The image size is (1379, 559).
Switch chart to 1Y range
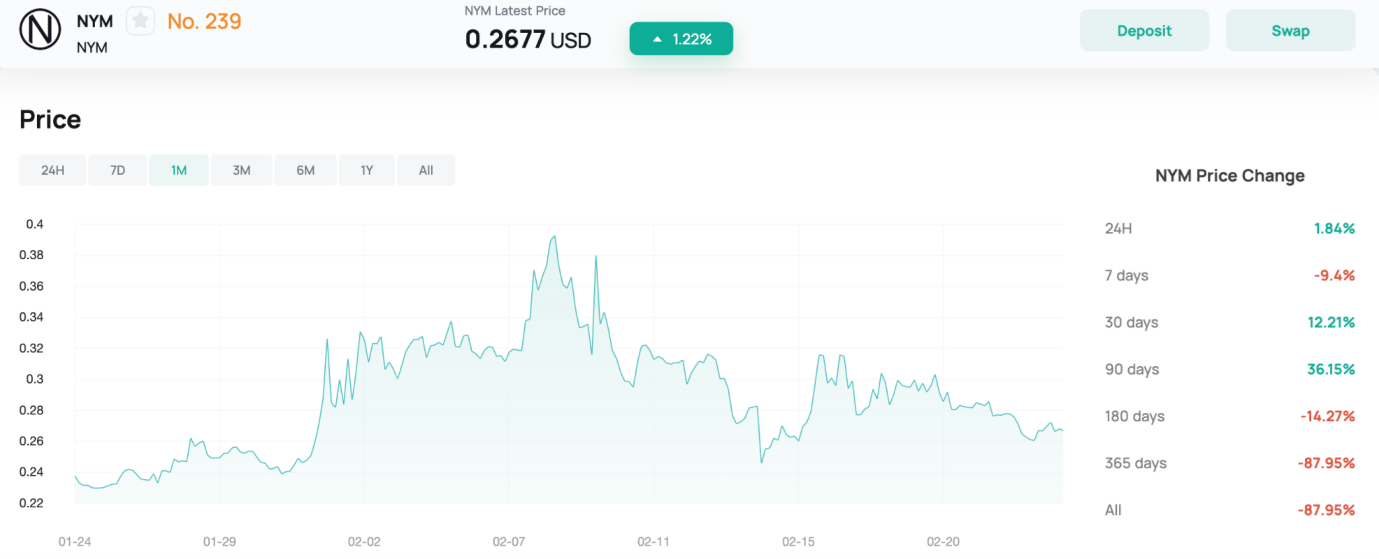coord(367,170)
